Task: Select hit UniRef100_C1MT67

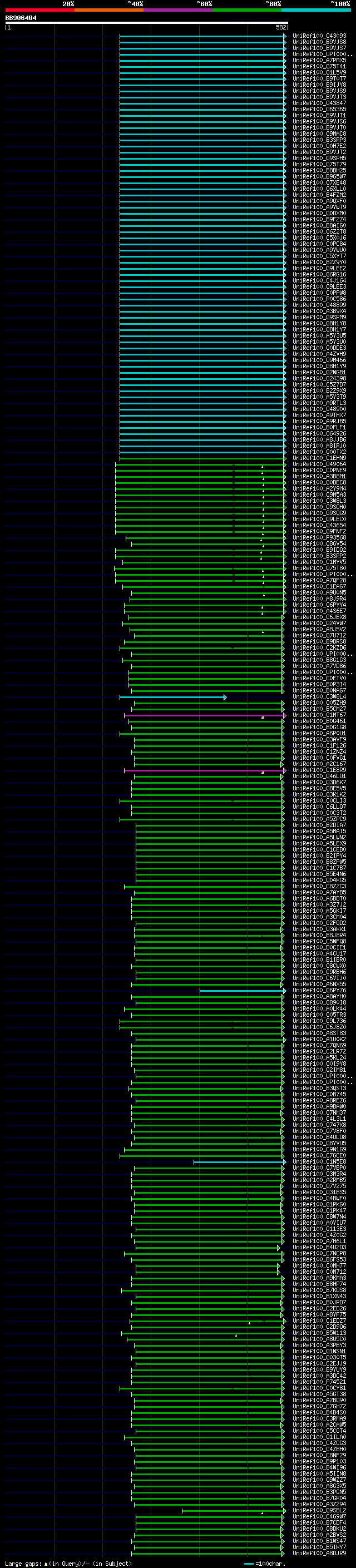Action: pyautogui.click(x=319, y=715)
